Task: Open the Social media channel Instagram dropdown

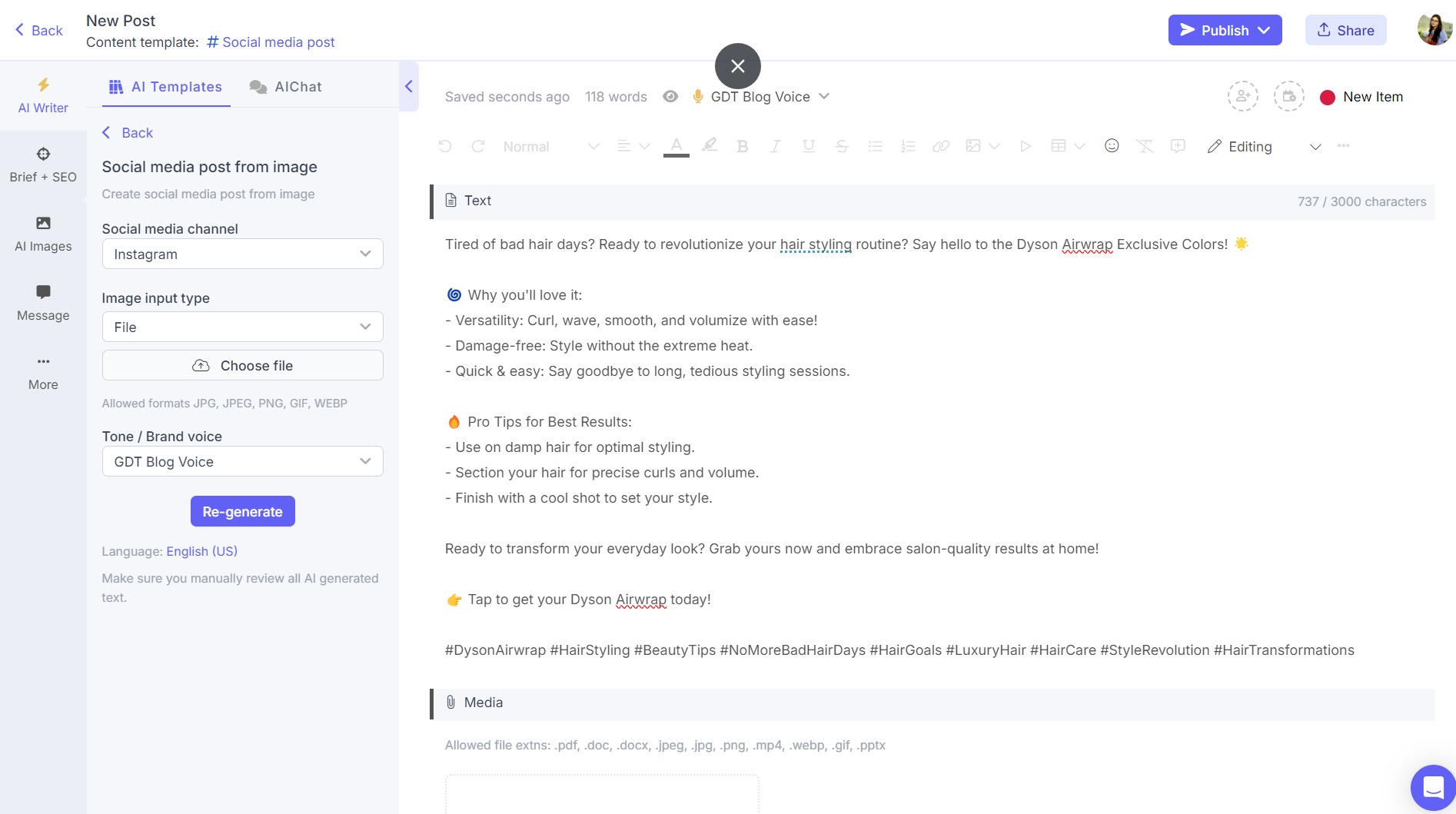Action: point(243,254)
